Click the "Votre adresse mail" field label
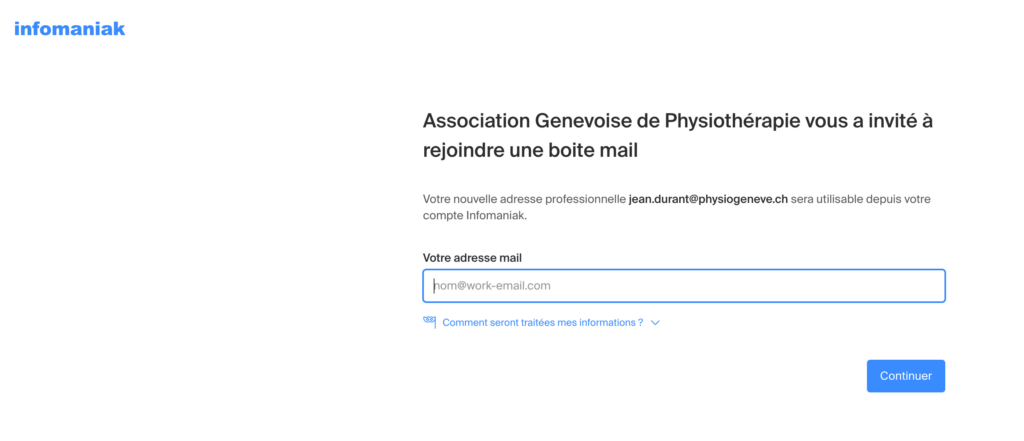The image size is (1024, 441). 472,258
